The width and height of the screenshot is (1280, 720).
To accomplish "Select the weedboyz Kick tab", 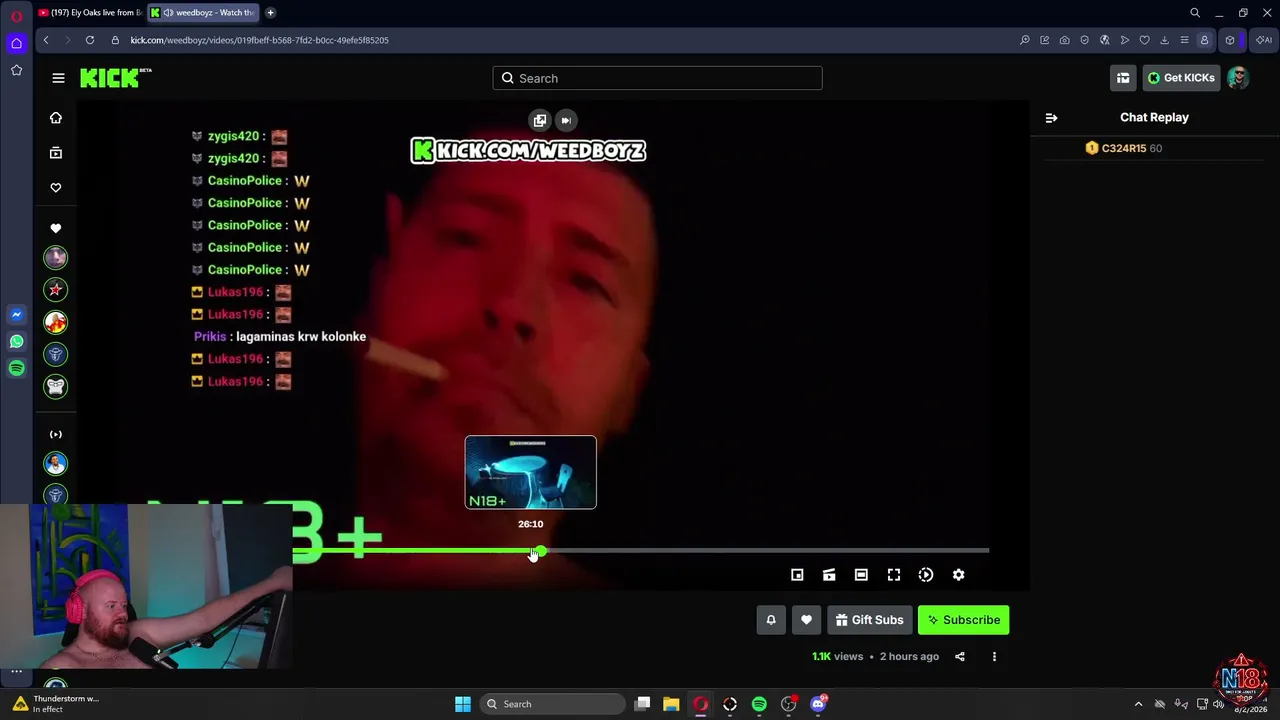I will (204, 13).
